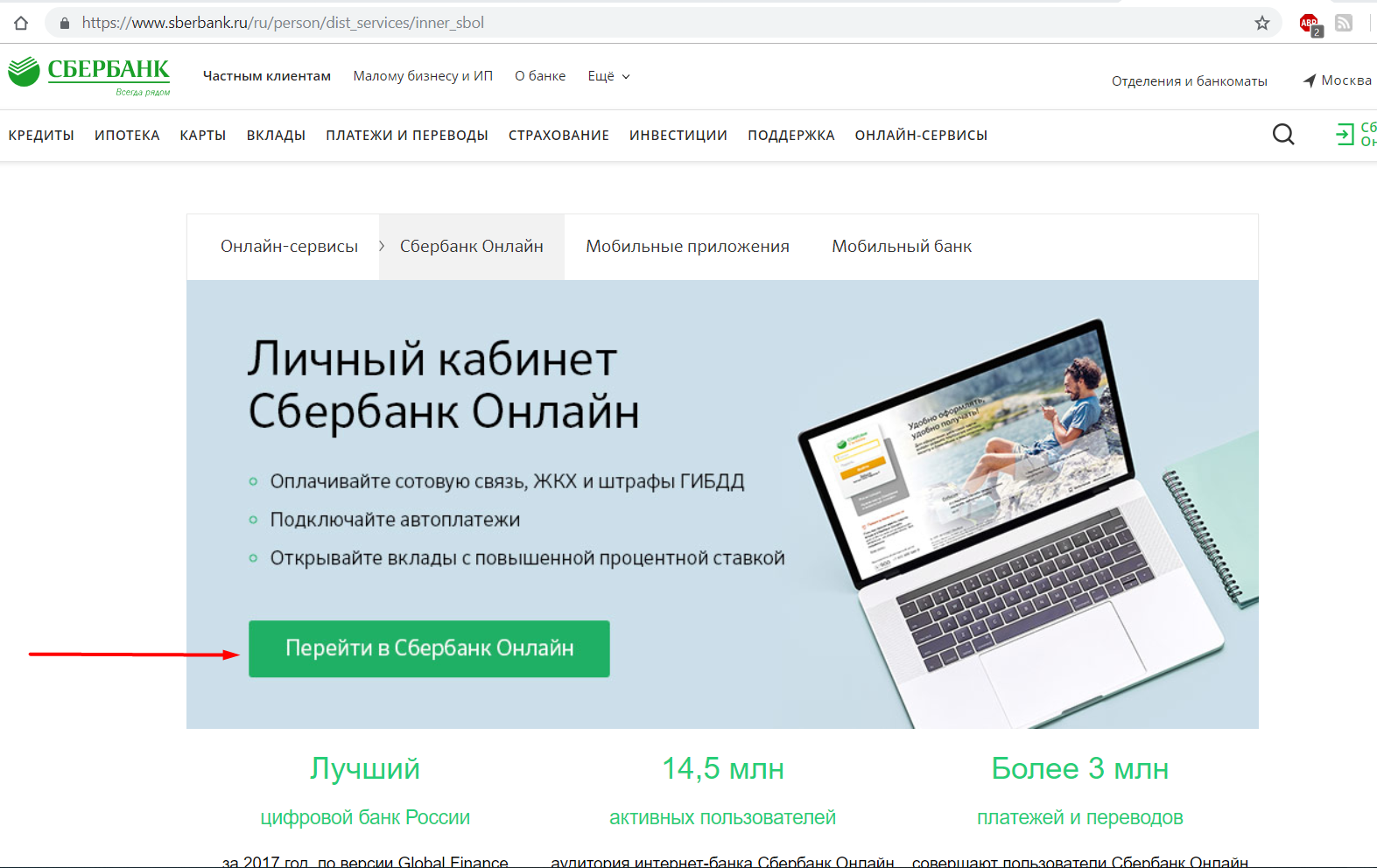Click the Sberbank logo
The width and height of the screenshot is (1377, 868).
89,74
